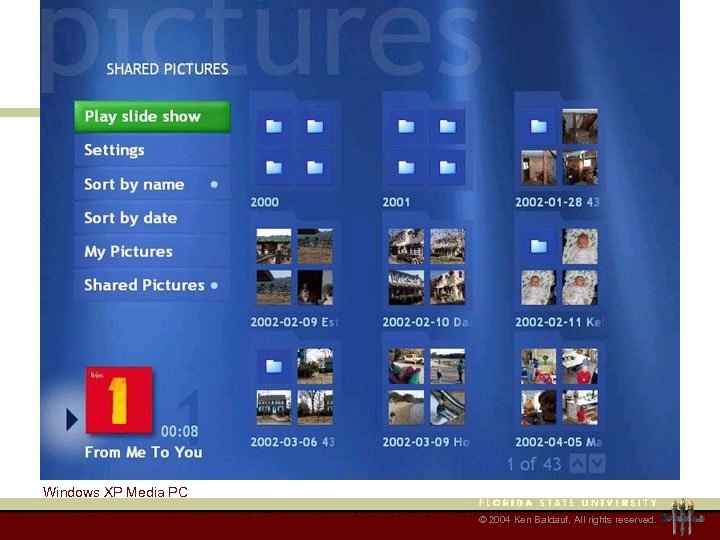Screen dimensions: 720x540
Task: Go to next page with down arrow
Action: pos(597,464)
